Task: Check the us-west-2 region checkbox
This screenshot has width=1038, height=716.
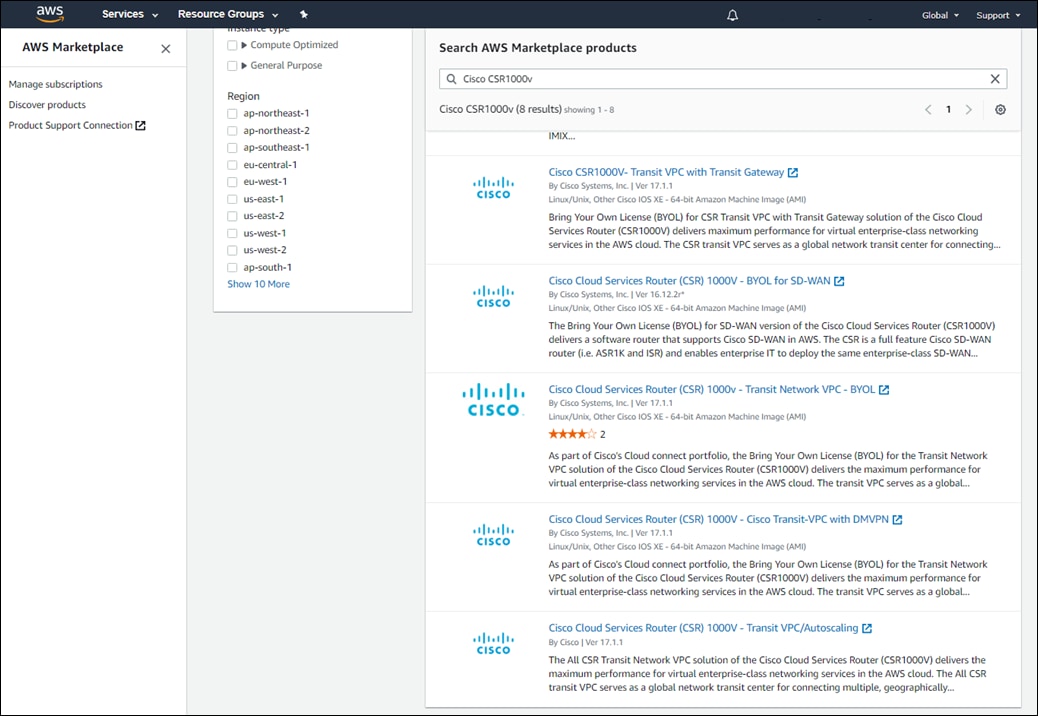Action: tap(232, 250)
